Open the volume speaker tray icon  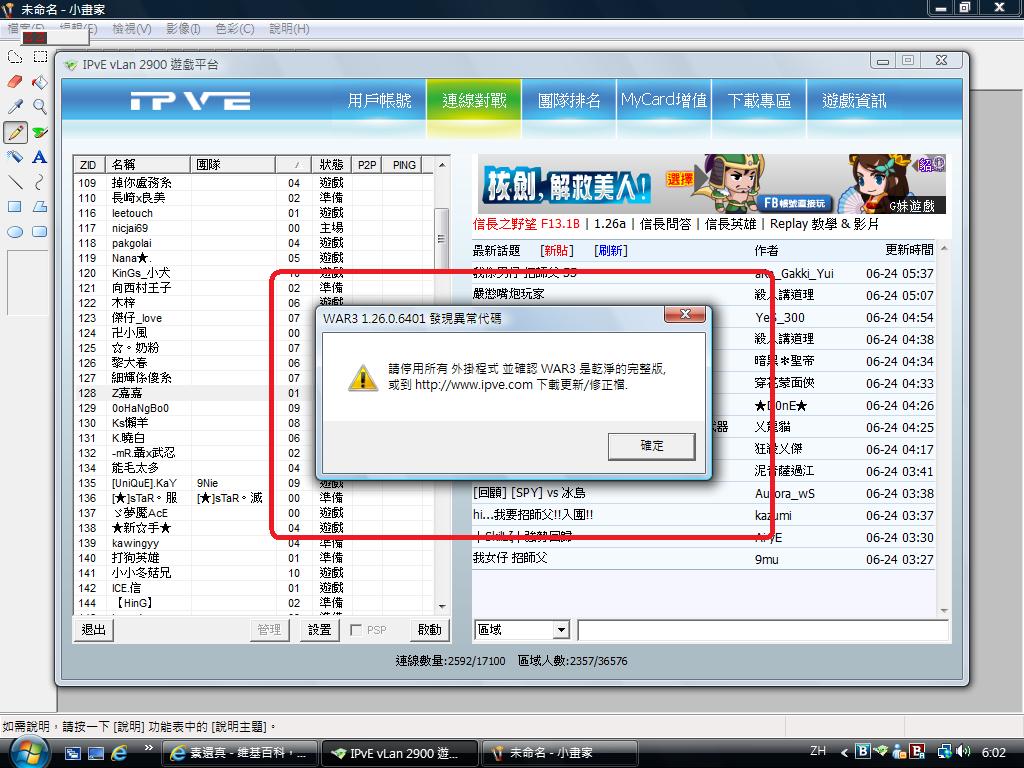[965, 752]
